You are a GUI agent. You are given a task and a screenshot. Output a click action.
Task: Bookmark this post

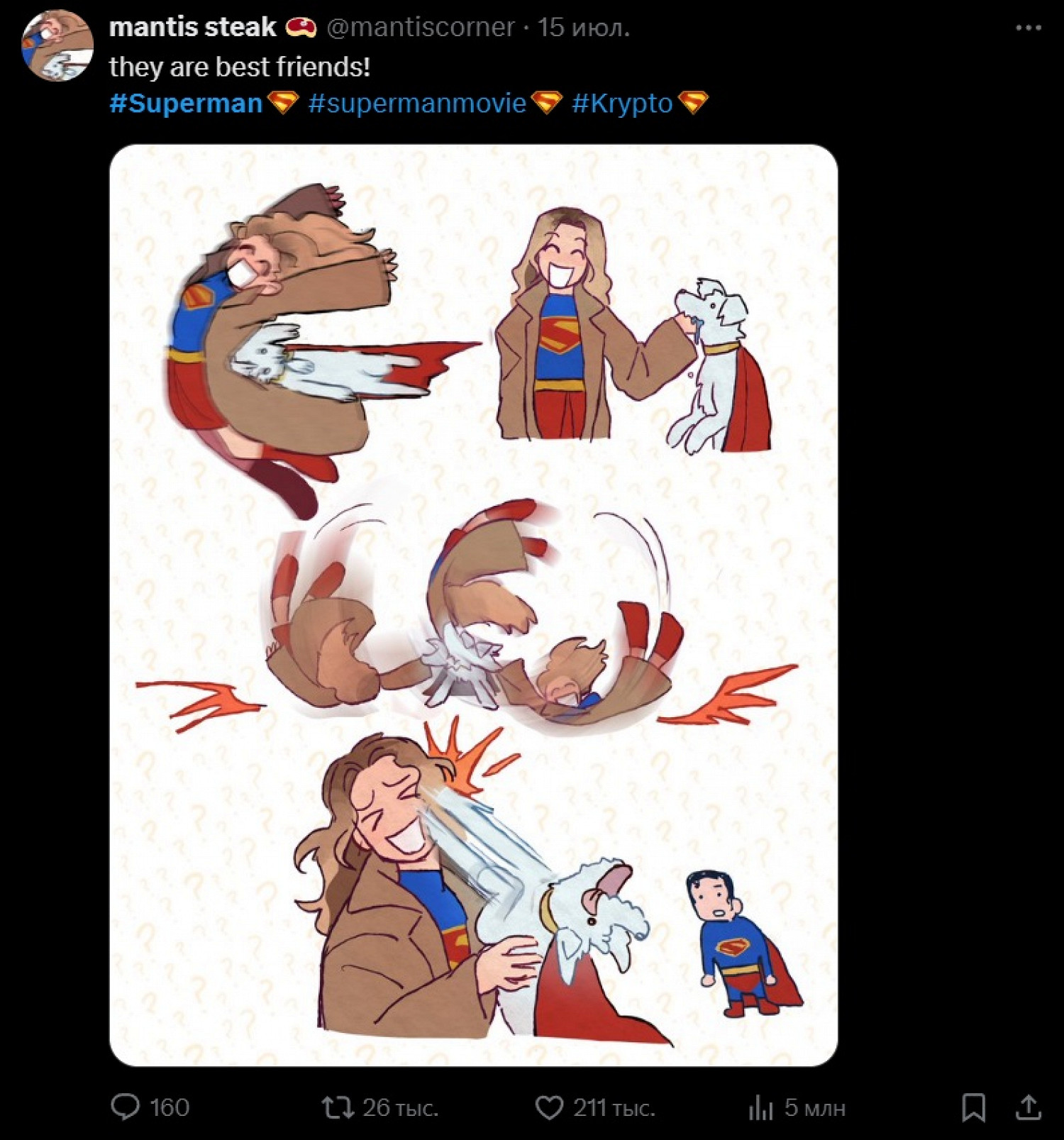pos(973,1107)
